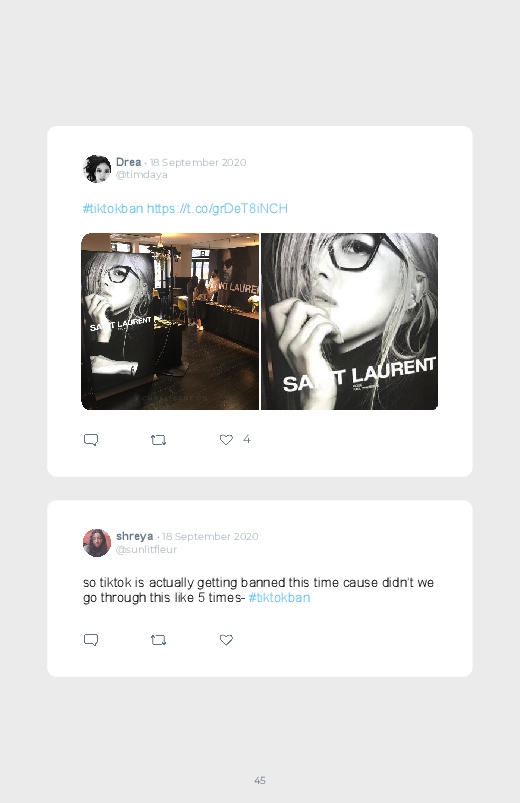Image resolution: width=520 pixels, height=803 pixels.
Task: Click the reply icon on shreya's tweet
Action: click(91, 640)
